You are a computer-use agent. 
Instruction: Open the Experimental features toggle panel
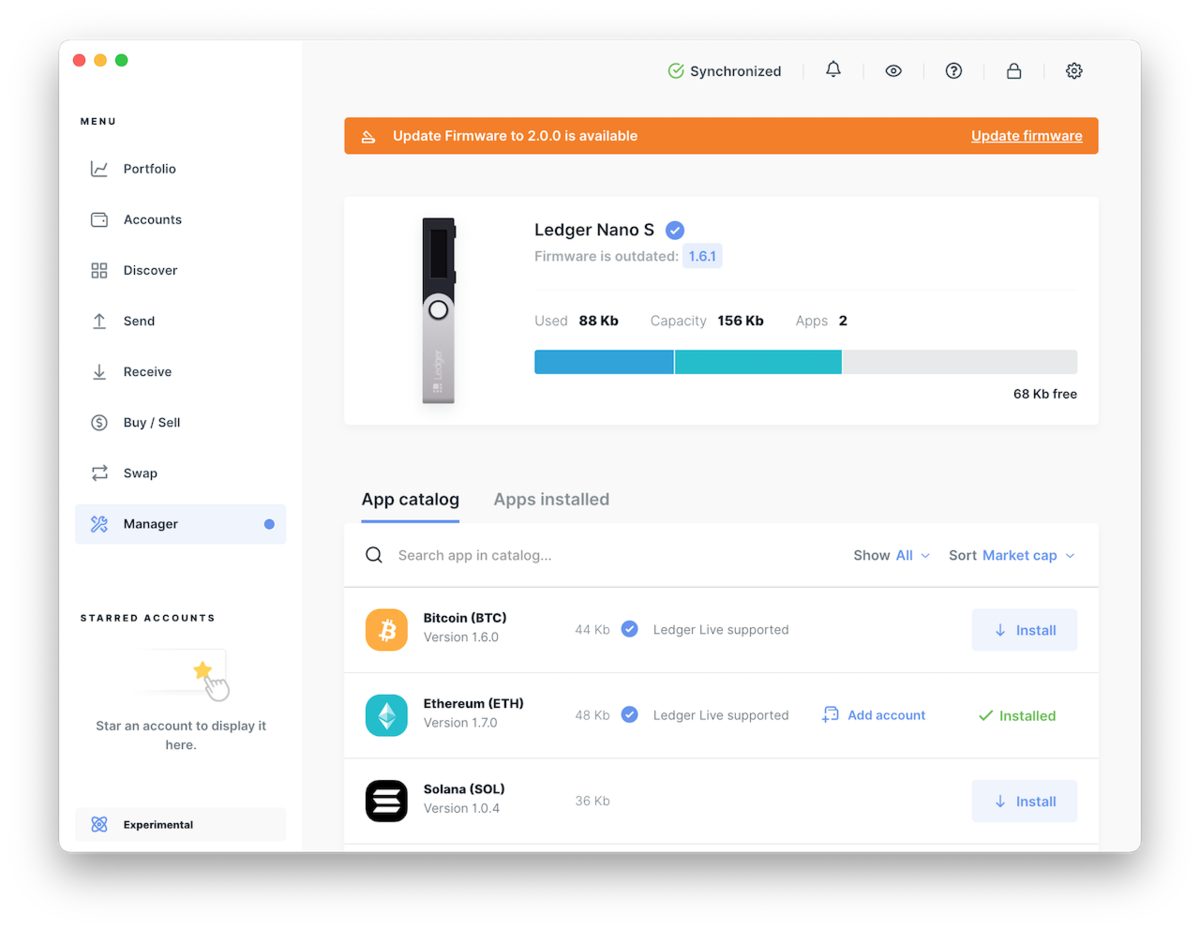click(156, 824)
